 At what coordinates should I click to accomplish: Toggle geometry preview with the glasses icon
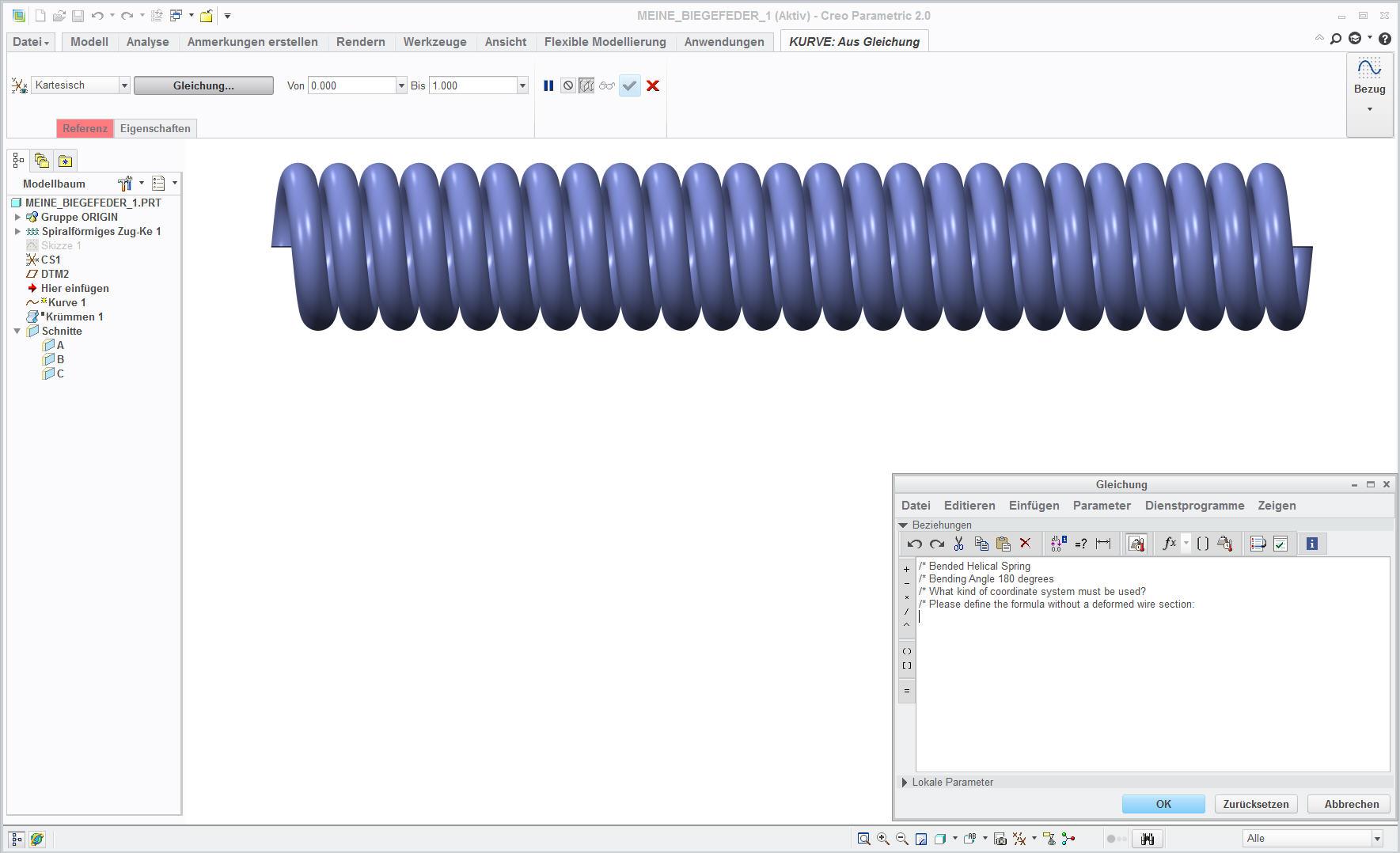606,85
